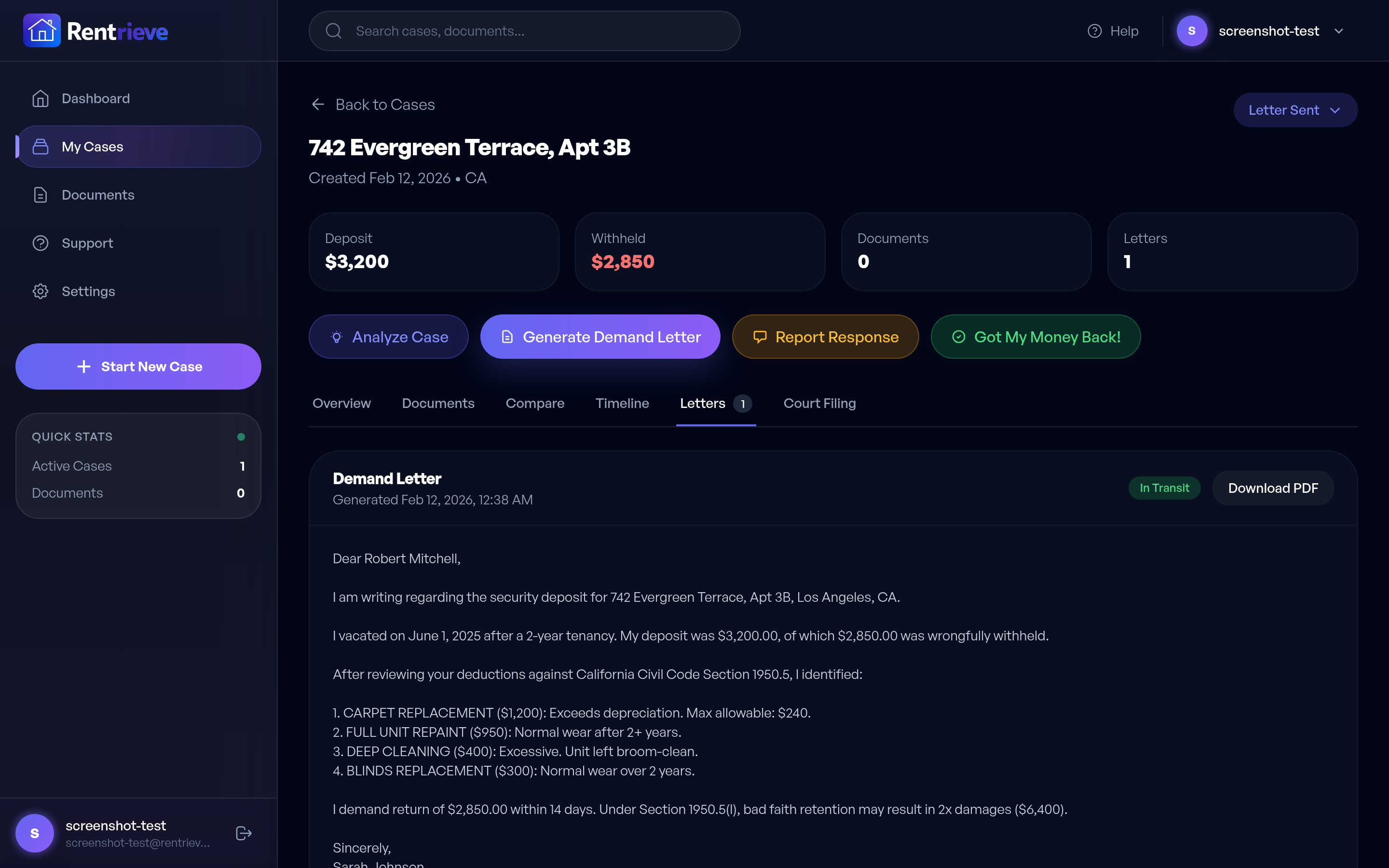Click the Support question-mark icon
This screenshot has width=1389, height=868.
pos(40,243)
